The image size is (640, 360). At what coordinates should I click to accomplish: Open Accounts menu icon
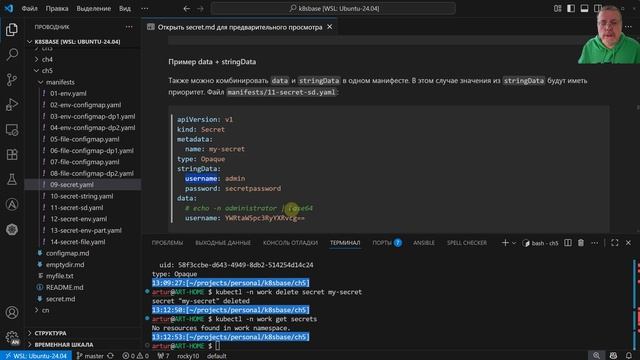click(12, 312)
